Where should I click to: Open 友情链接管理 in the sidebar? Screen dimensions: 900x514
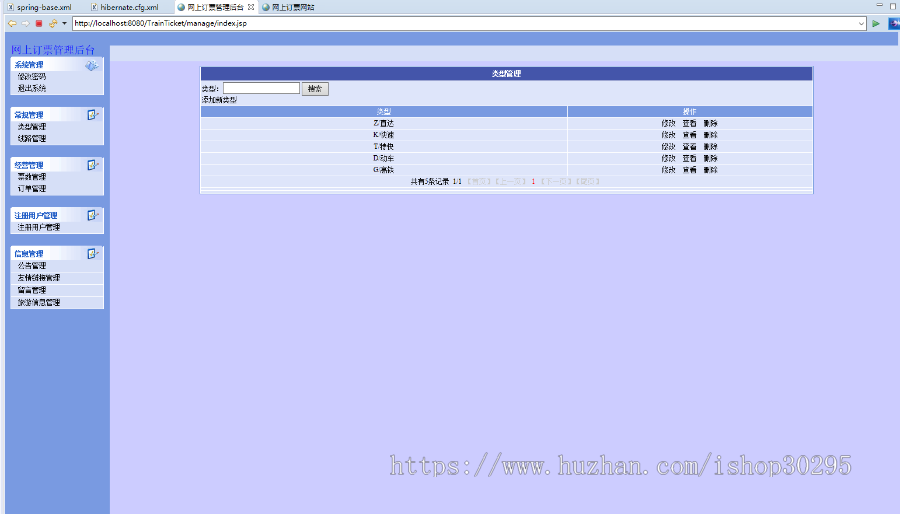coord(38,278)
